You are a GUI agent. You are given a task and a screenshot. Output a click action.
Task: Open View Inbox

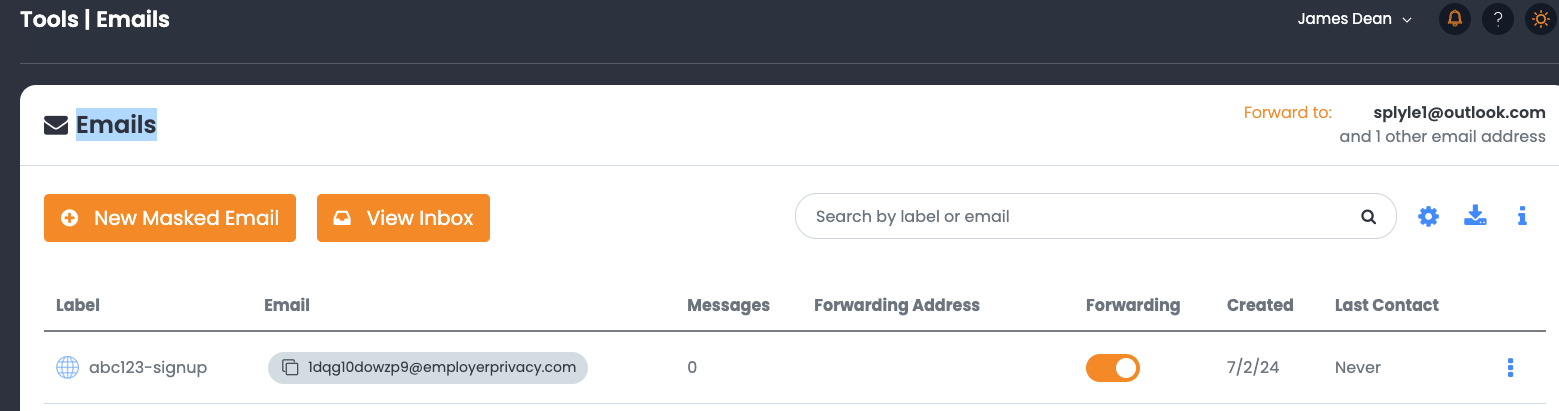tap(403, 218)
